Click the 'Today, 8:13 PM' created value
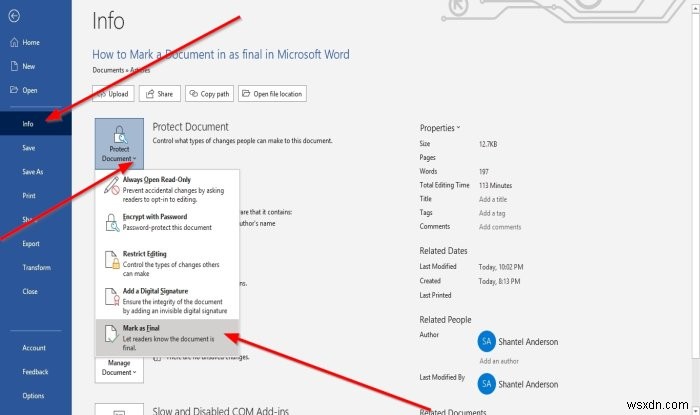 pos(500,281)
